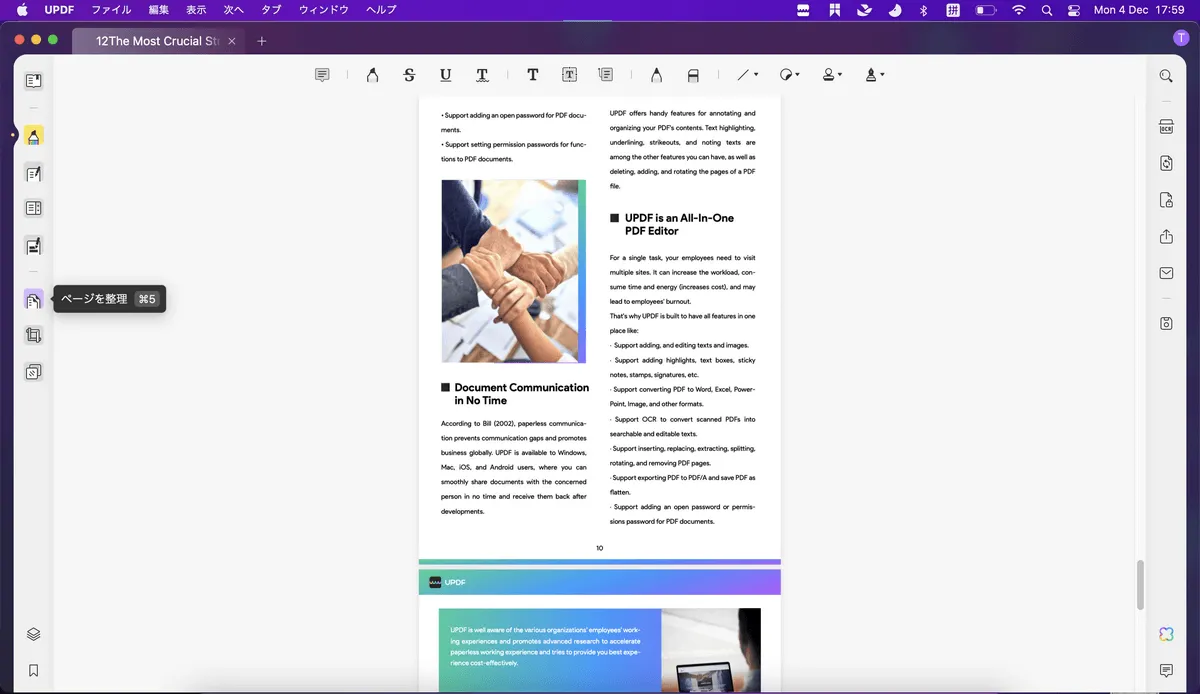Screen dimensions: 1200x694
Task: Click the Wi-Fi status icon
Action: pos(1019,10)
